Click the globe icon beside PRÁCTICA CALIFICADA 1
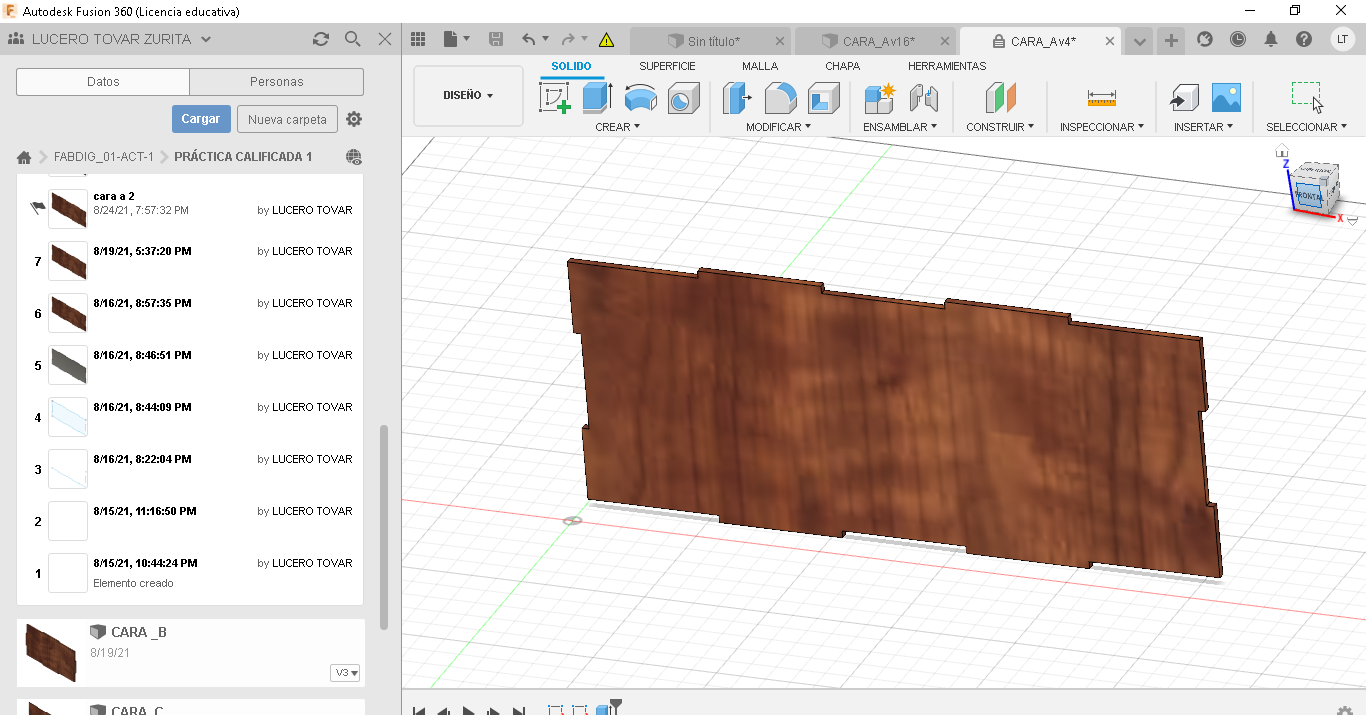The image size is (1366, 715). point(354,157)
